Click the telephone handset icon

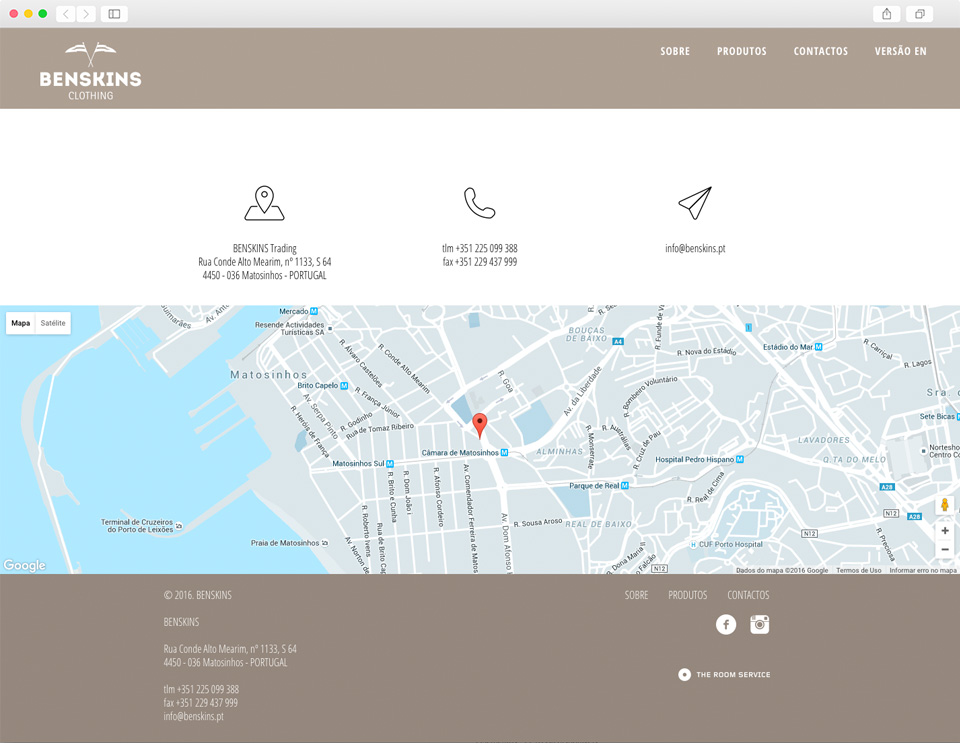(479, 203)
